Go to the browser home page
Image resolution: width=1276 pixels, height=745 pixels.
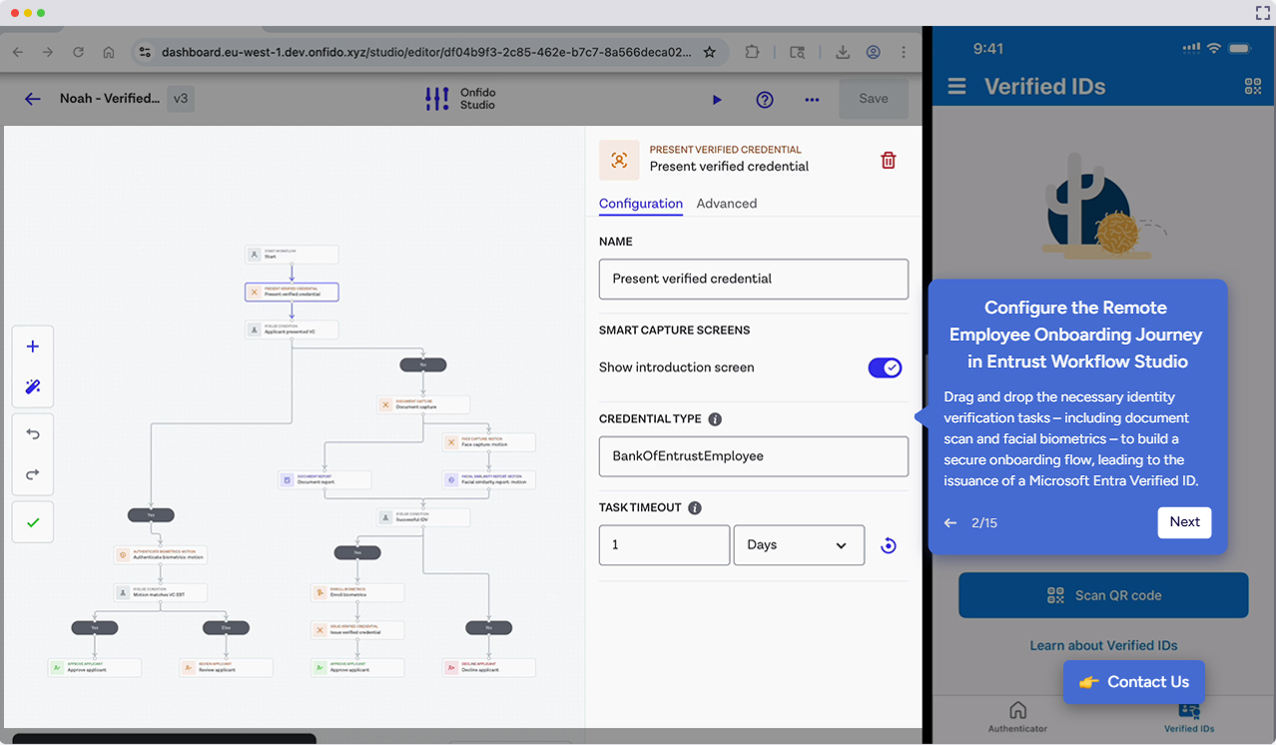coord(109,52)
